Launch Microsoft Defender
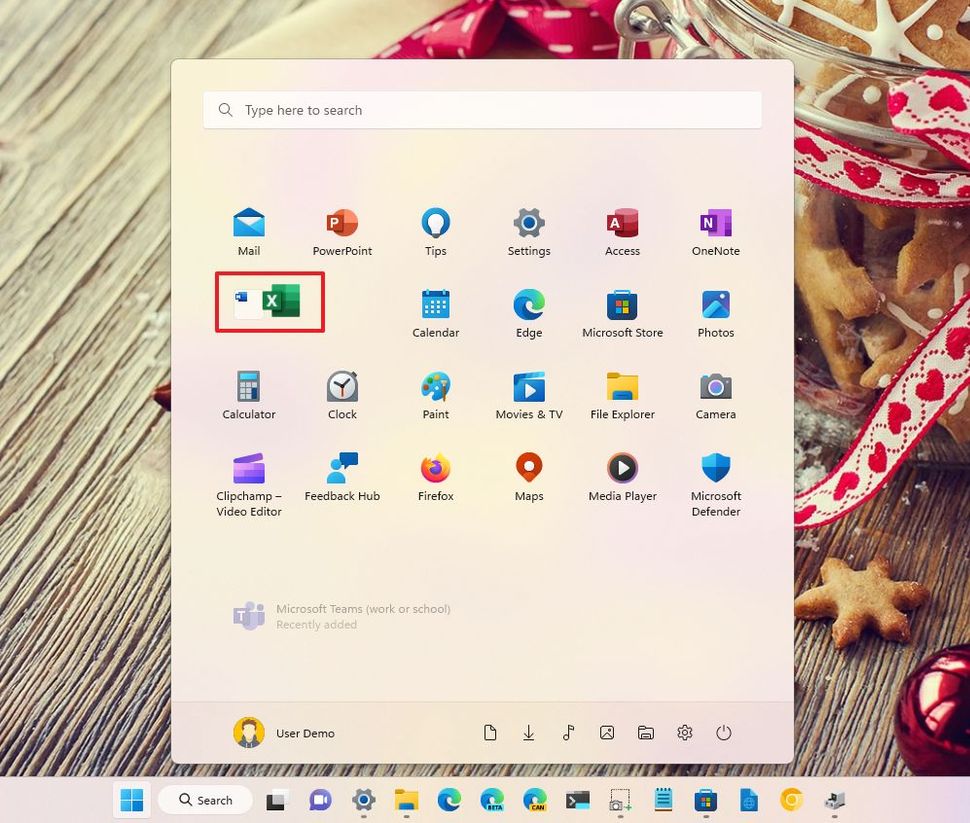The image size is (970, 823). (x=715, y=470)
